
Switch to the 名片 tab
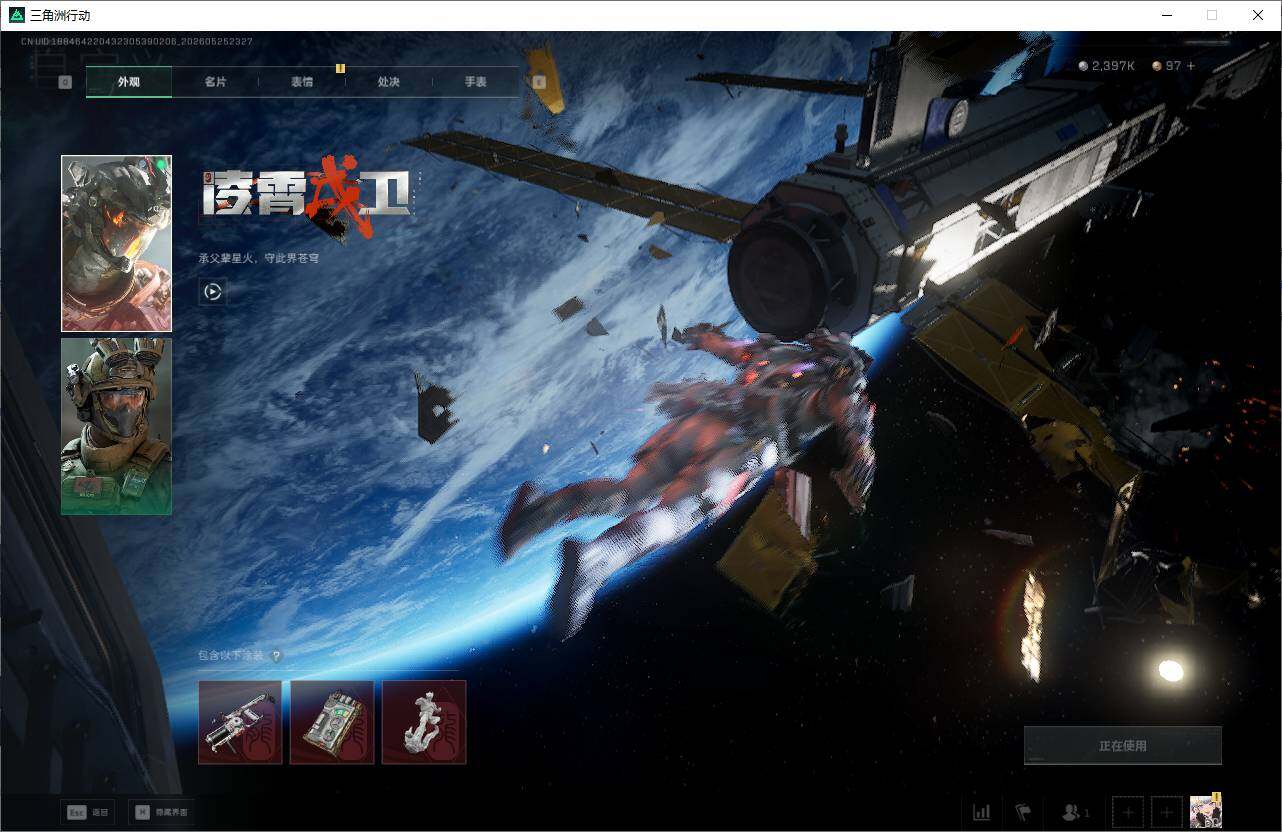pos(215,82)
